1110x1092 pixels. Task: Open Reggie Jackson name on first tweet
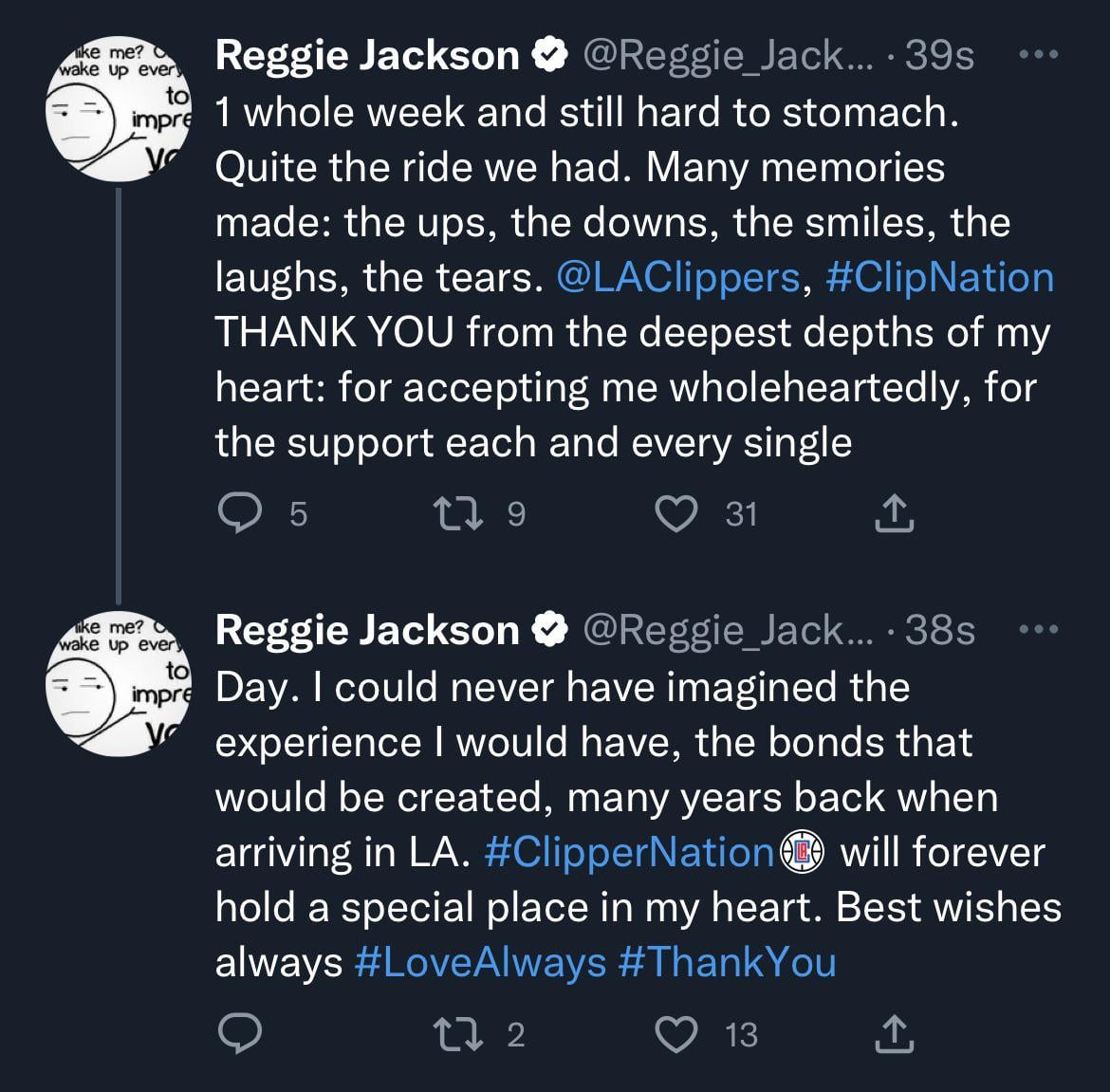(x=367, y=56)
